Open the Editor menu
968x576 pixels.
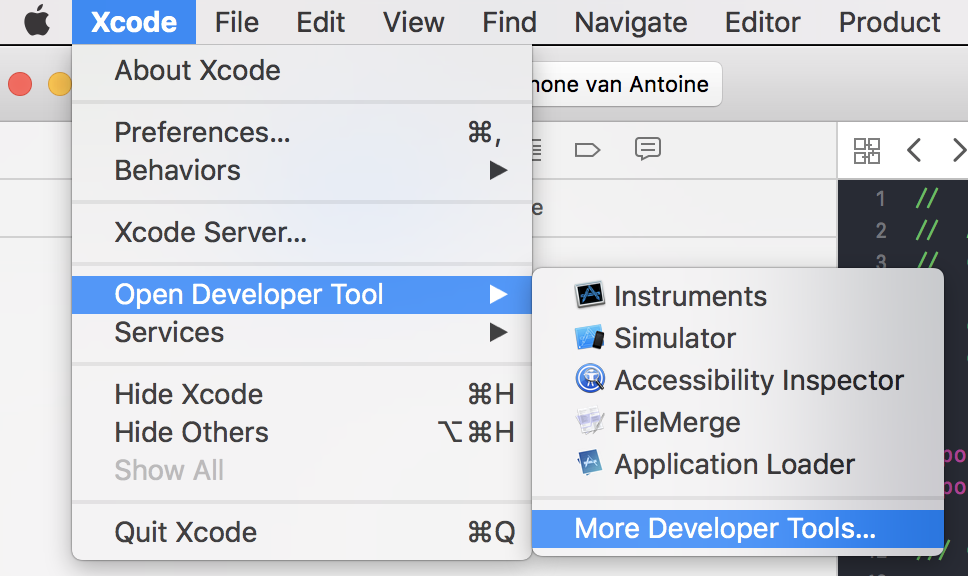762,22
